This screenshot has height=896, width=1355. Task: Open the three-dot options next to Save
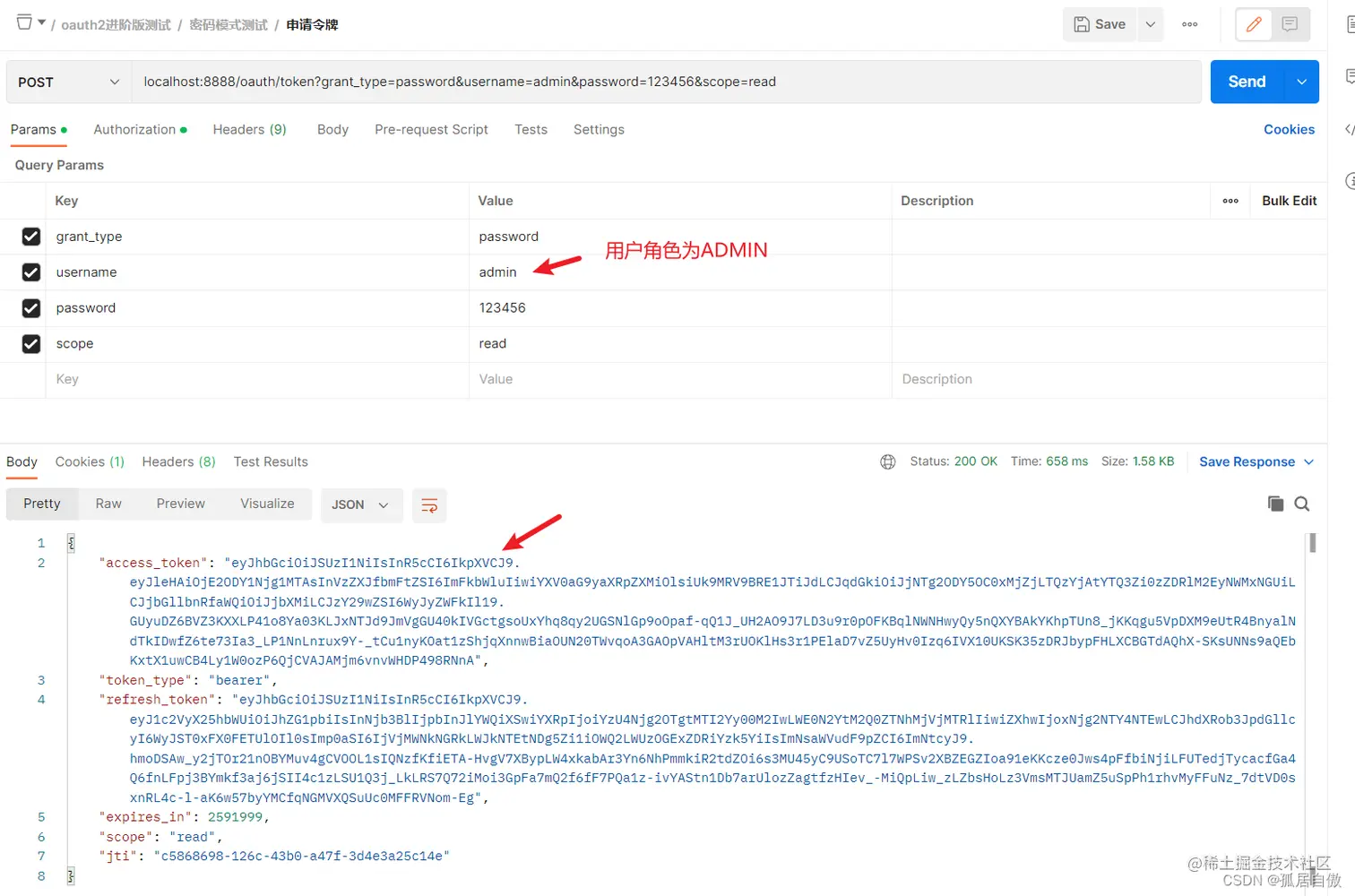click(x=1189, y=24)
